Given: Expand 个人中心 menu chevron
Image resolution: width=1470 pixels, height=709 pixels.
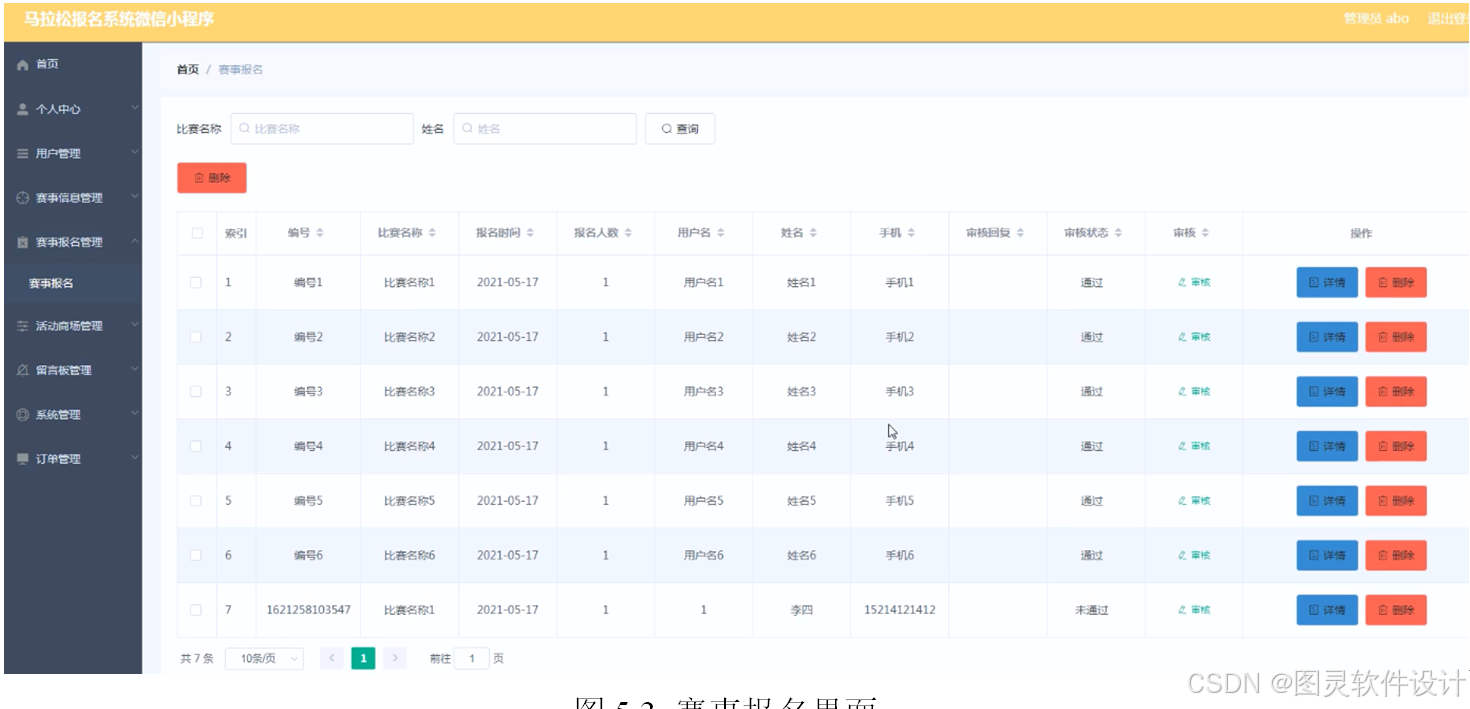Looking at the screenshot, I should tap(134, 107).
